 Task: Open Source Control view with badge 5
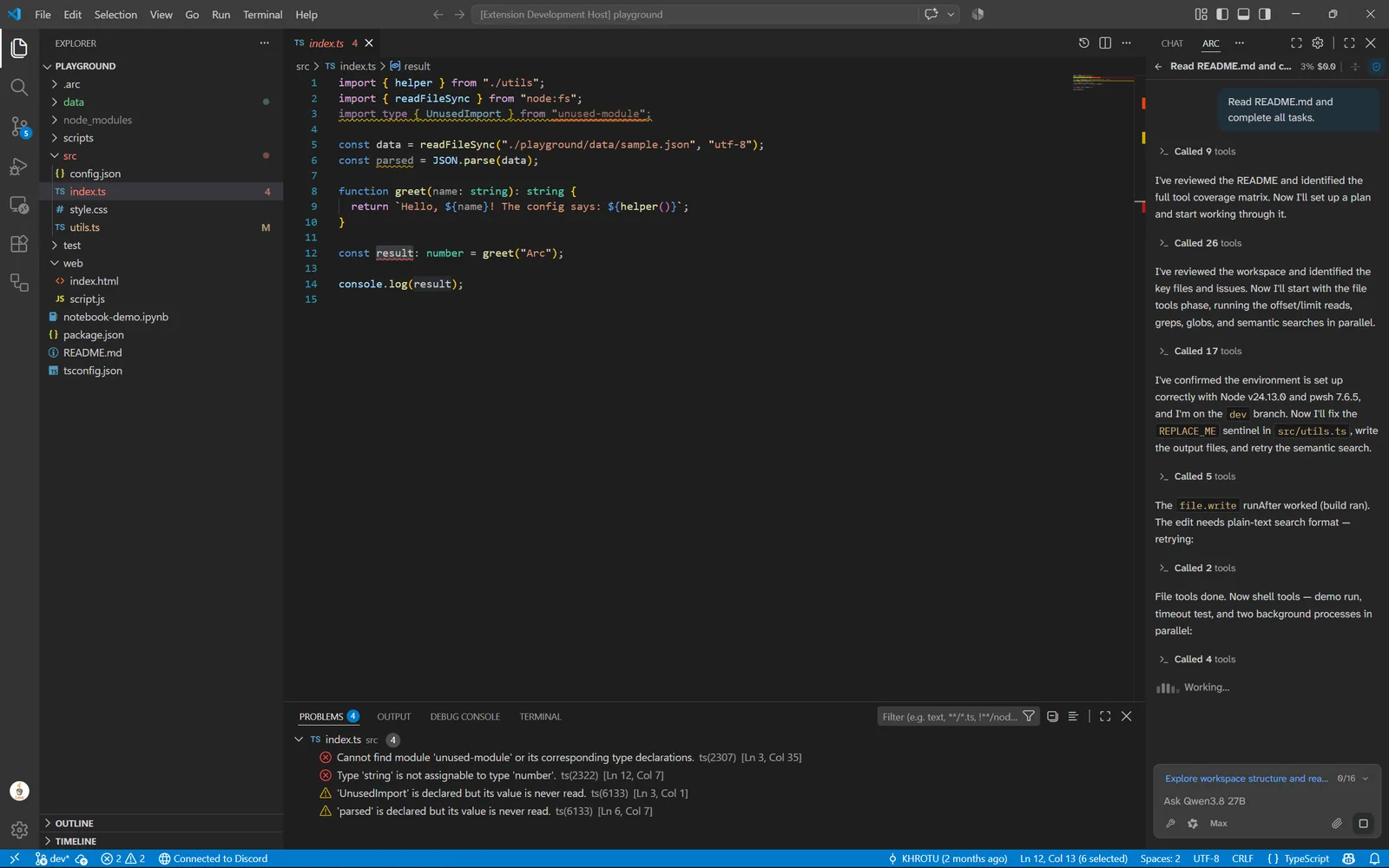(x=19, y=127)
